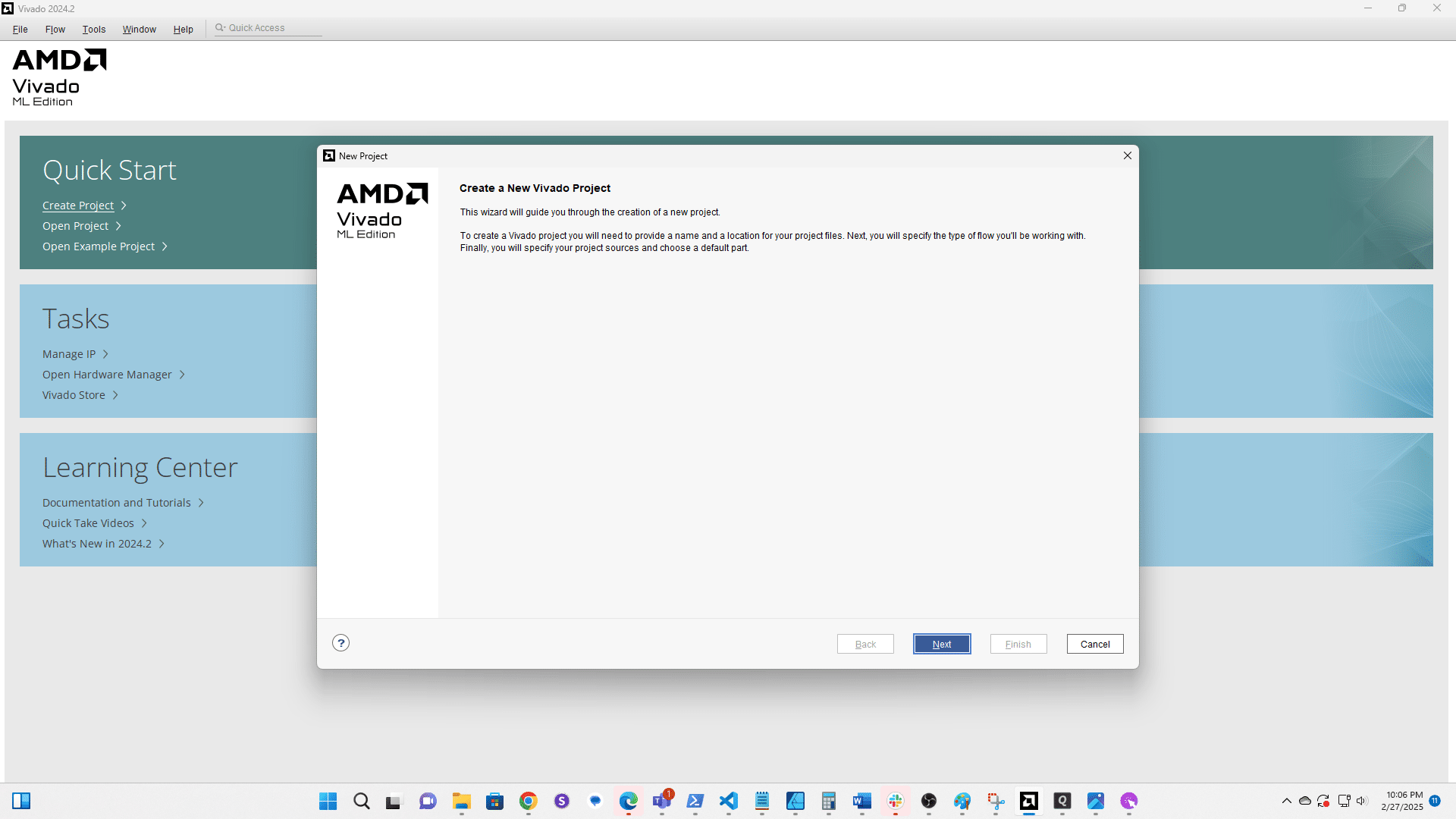Image resolution: width=1456 pixels, height=819 pixels.
Task: Click the Next button in wizard
Action: click(942, 644)
